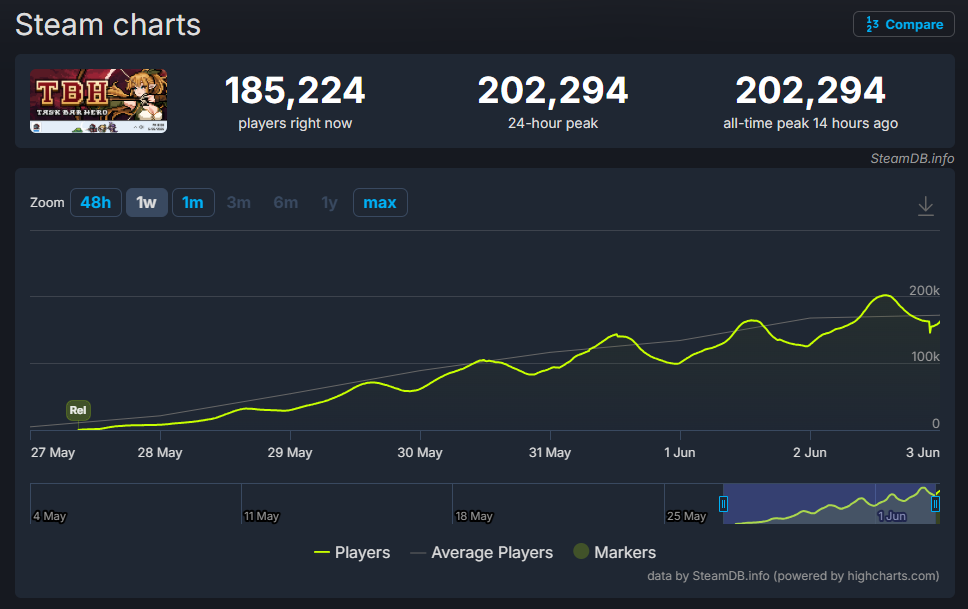968x609 pixels.
Task: Click the 1 Jun axis label on main chart
Action: coord(680,453)
